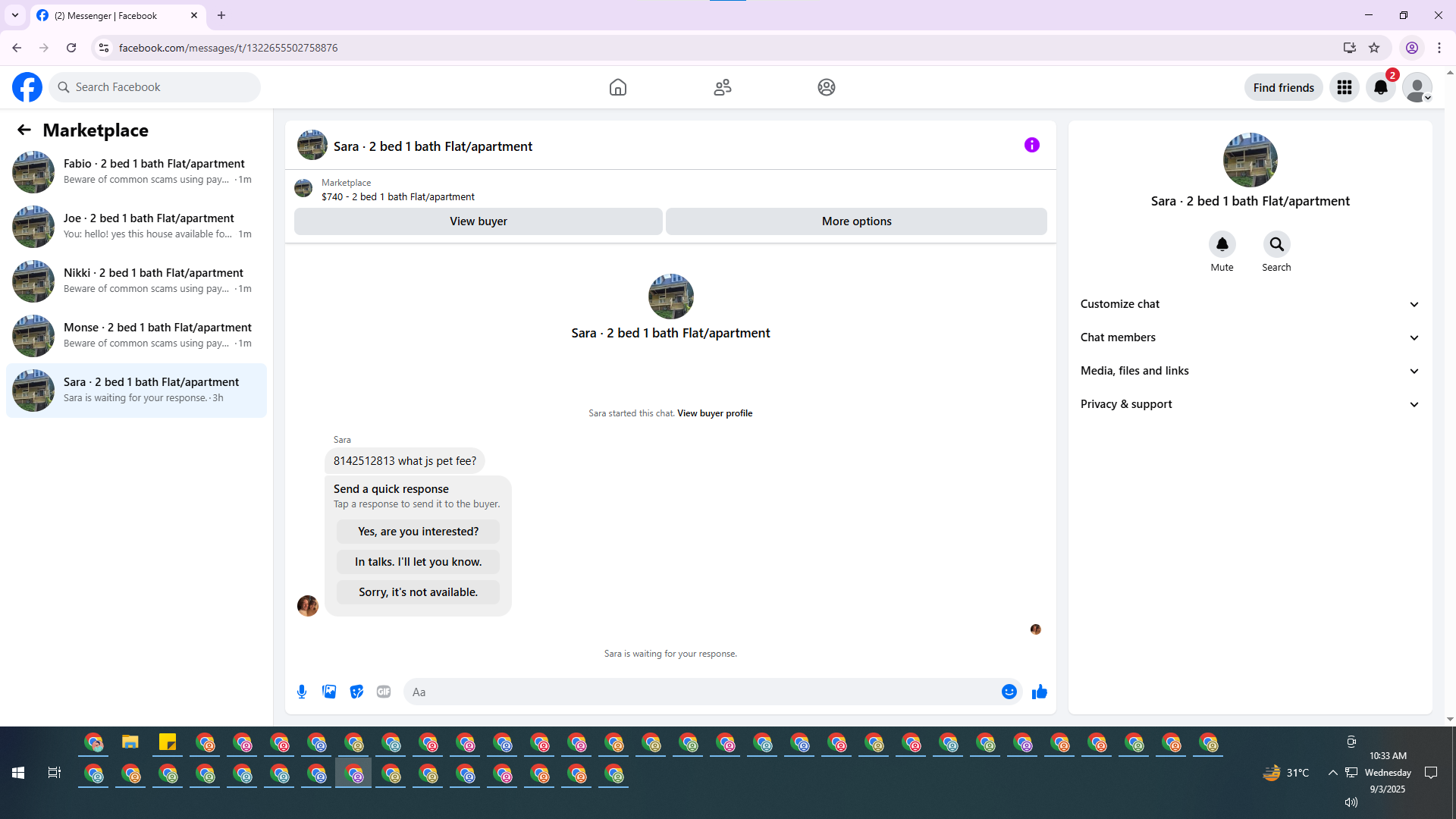This screenshot has width=1456, height=819.
Task: Bookmark this page with star icon
Action: pyautogui.click(x=1374, y=48)
